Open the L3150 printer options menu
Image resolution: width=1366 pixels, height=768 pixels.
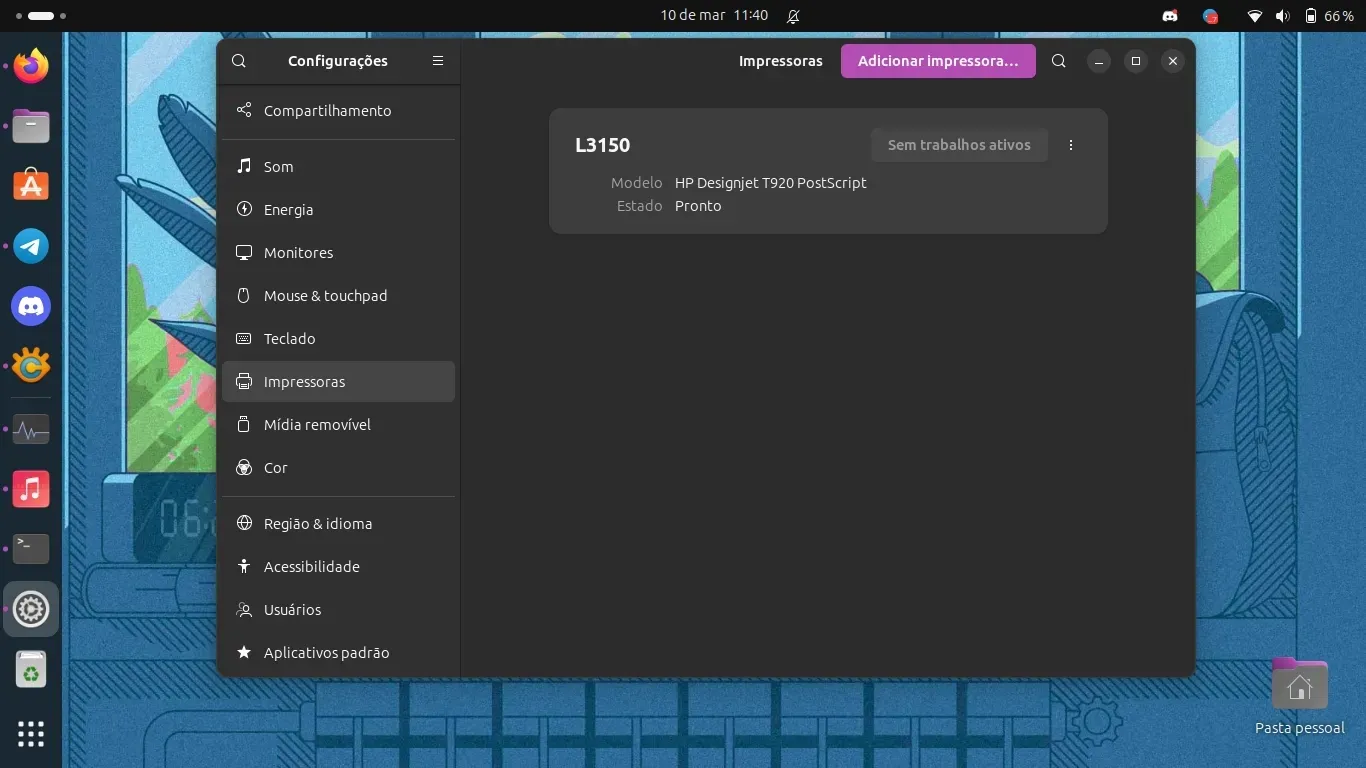(x=1071, y=145)
